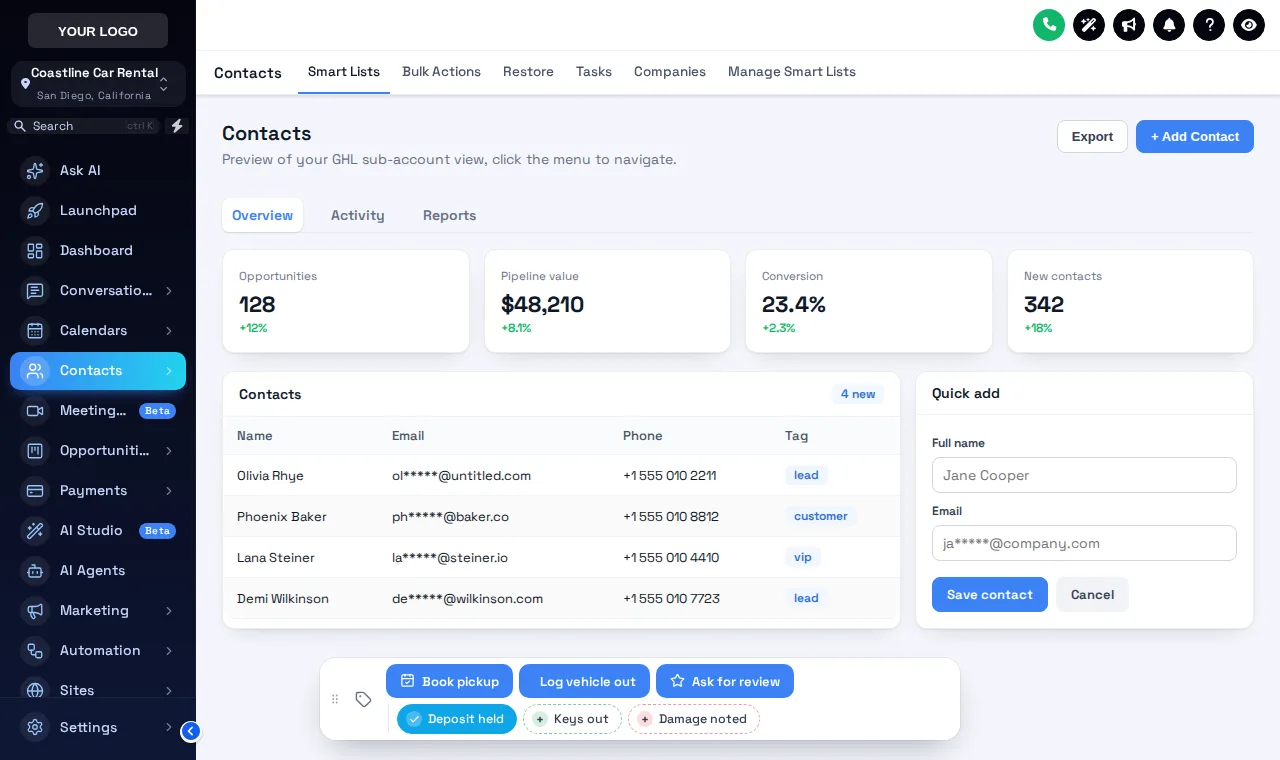Click the green phone dialer icon
1280x760 pixels.
tap(1049, 25)
